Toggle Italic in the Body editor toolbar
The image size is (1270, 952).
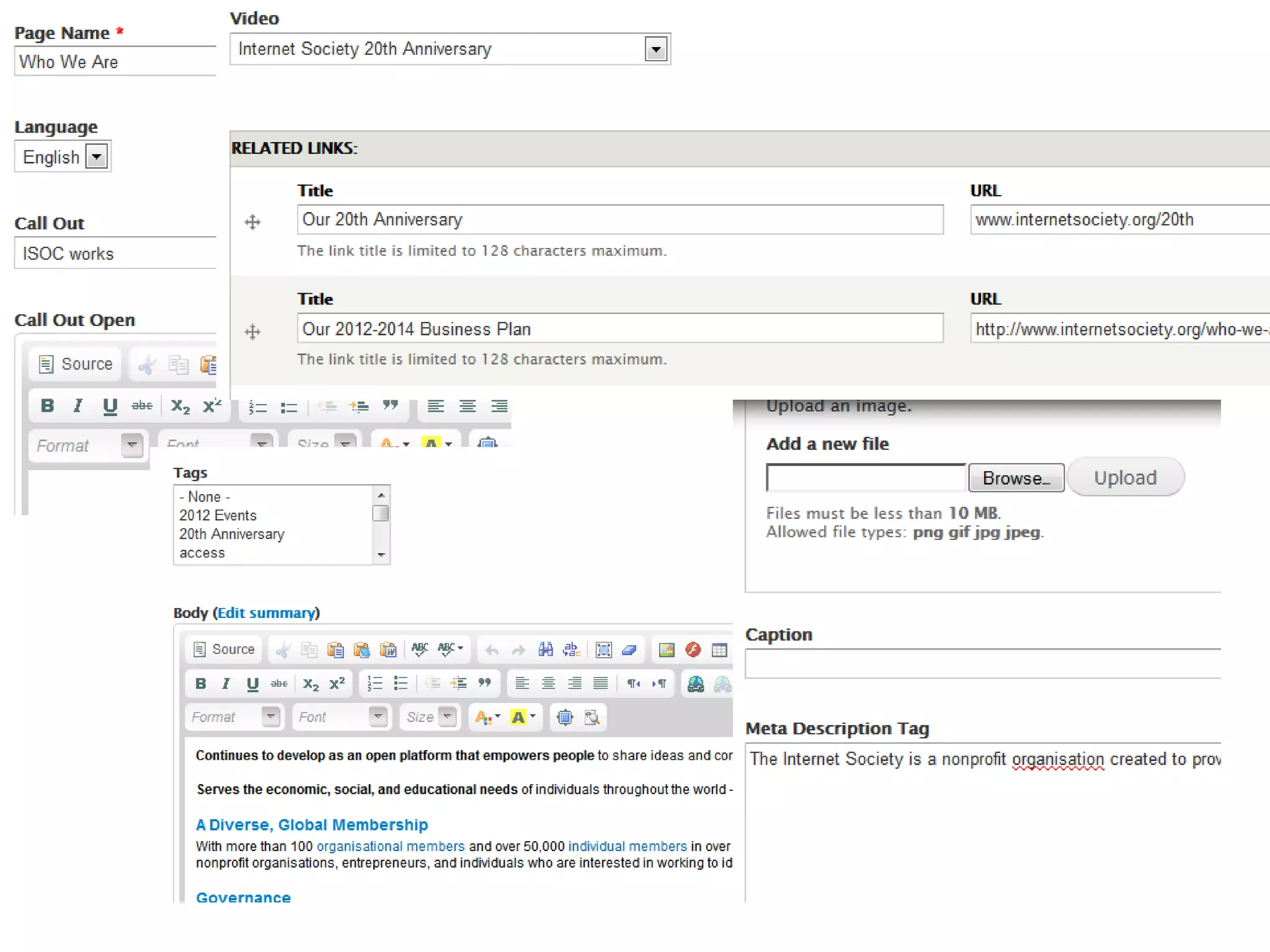pyautogui.click(x=226, y=683)
